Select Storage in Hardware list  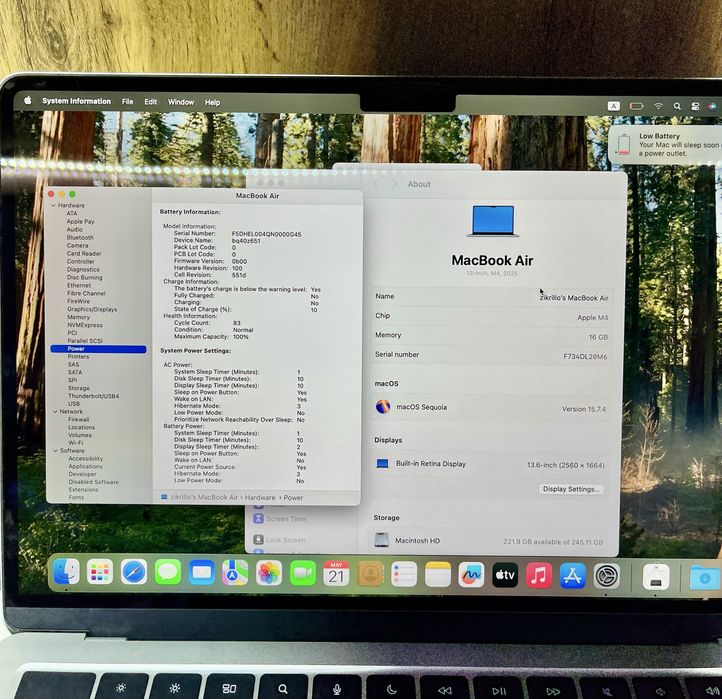coord(79,388)
